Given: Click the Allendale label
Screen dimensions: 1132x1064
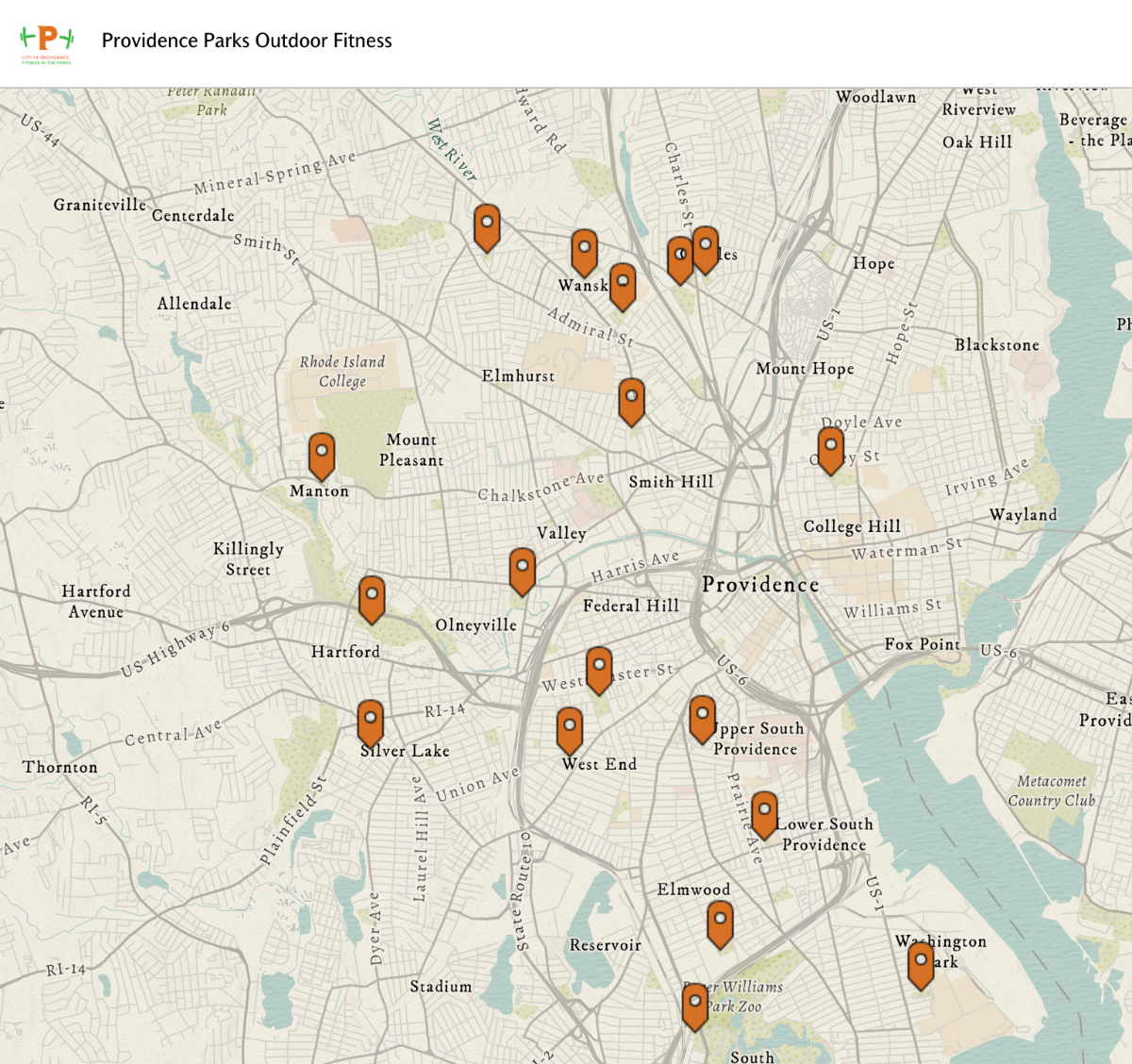Looking at the screenshot, I should point(194,304).
